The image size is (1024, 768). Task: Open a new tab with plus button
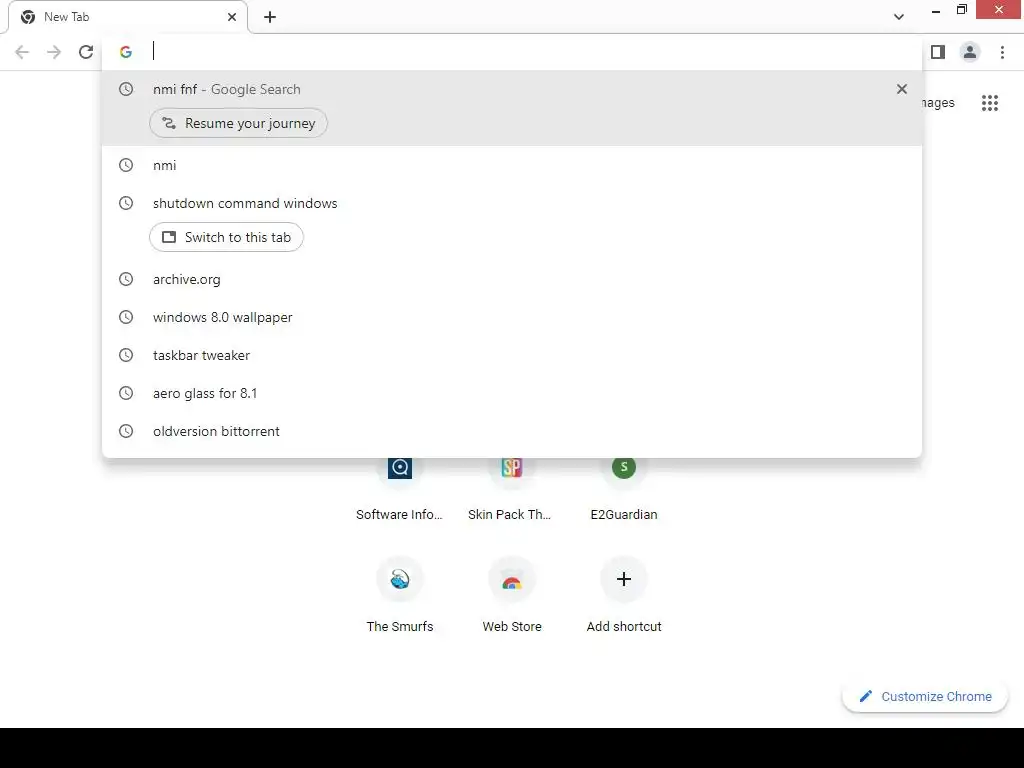pos(270,17)
